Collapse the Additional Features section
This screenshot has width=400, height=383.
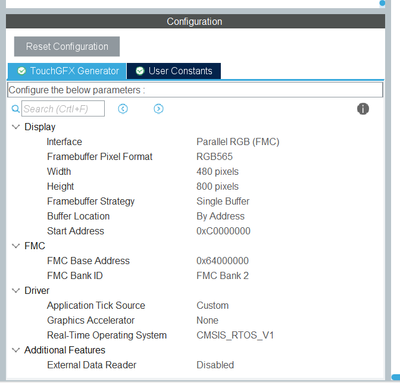16,350
